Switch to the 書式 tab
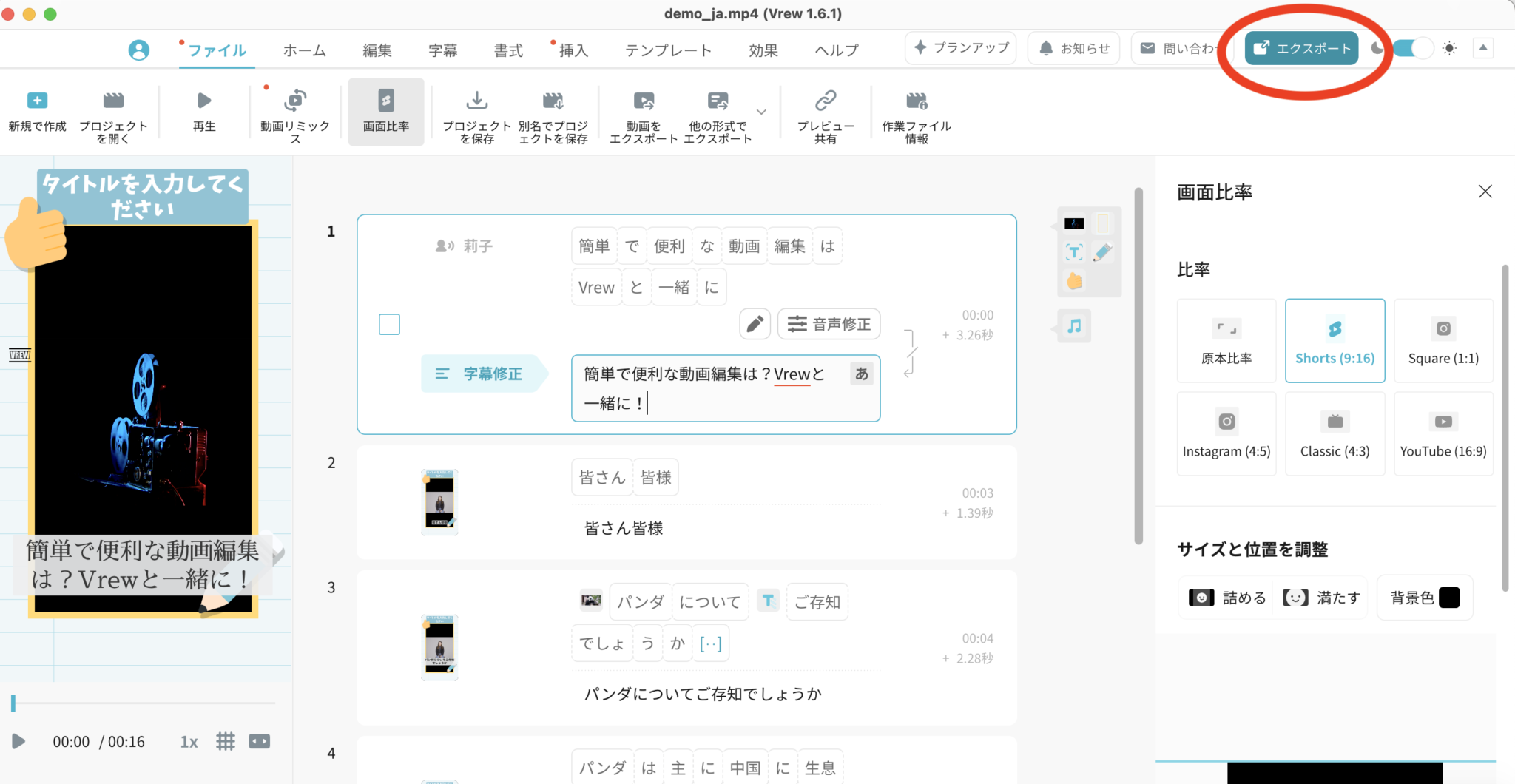The image size is (1515, 784). click(x=509, y=50)
